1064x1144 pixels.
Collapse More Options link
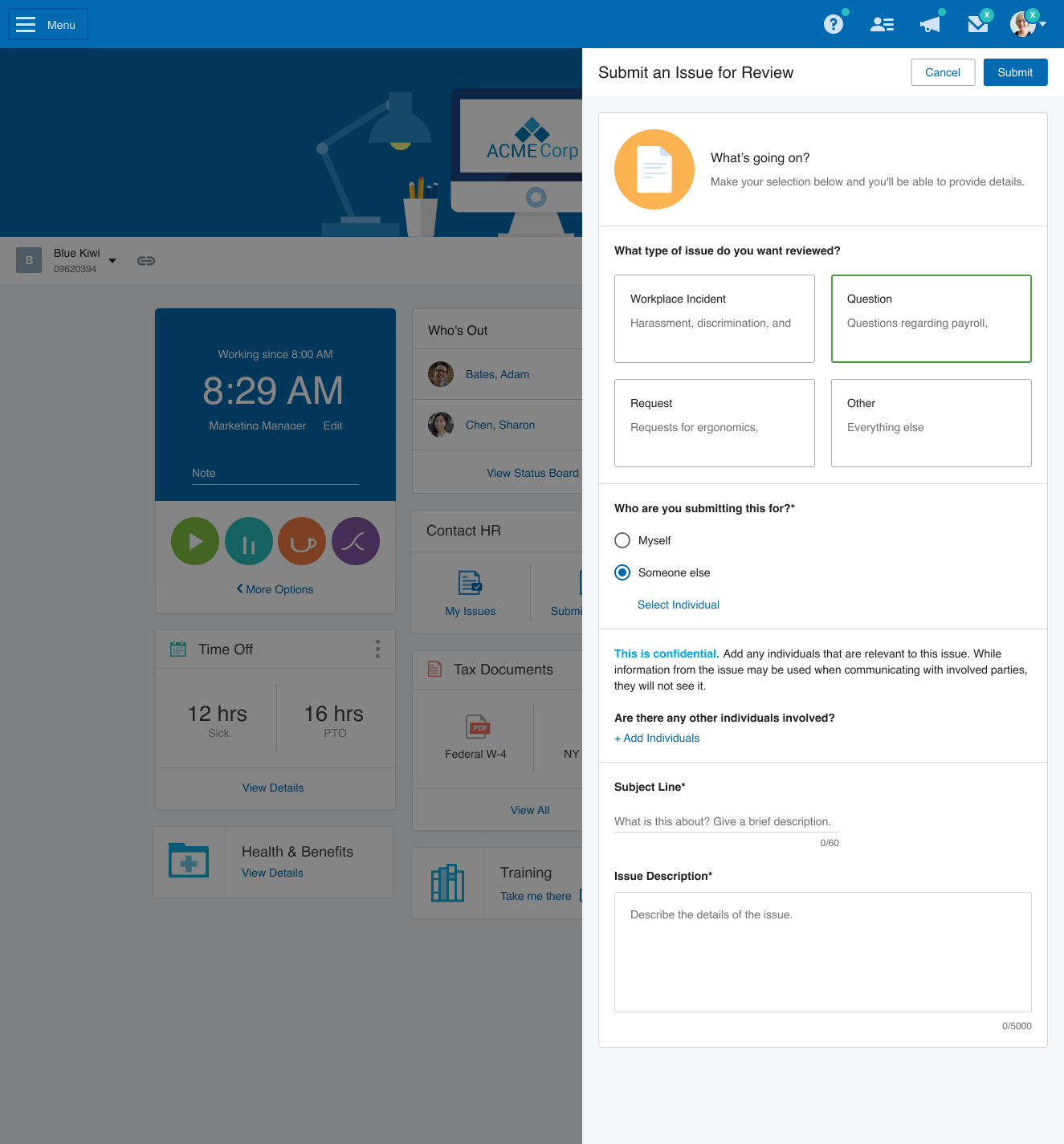click(275, 589)
